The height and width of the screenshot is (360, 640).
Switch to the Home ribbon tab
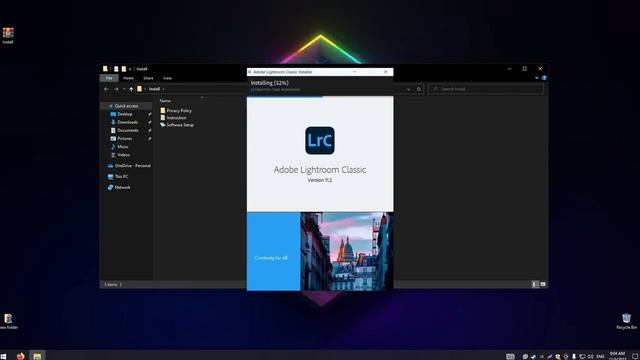click(128, 78)
